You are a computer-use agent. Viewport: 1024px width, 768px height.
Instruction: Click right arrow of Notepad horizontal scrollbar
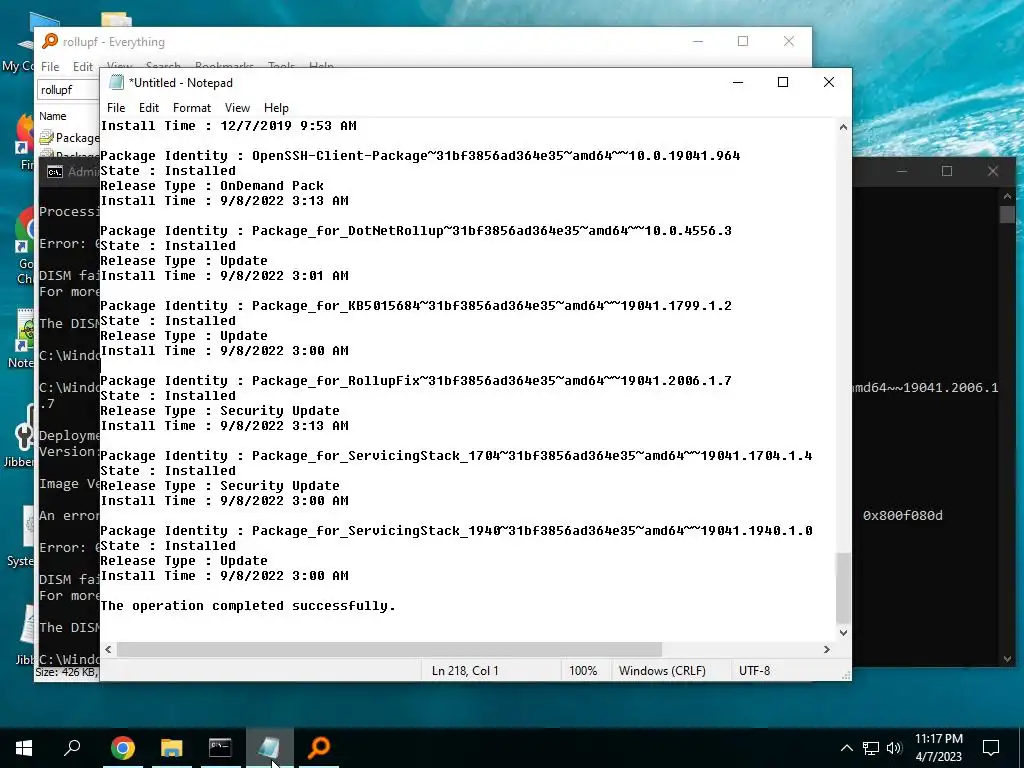point(827,649)
